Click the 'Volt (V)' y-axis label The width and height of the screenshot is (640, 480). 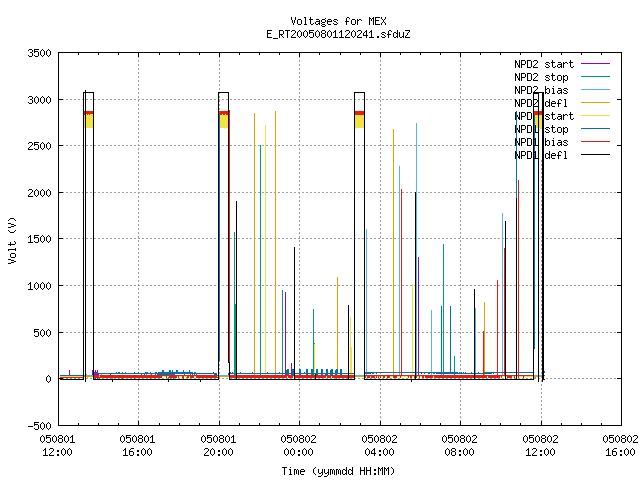coord(12,240)
